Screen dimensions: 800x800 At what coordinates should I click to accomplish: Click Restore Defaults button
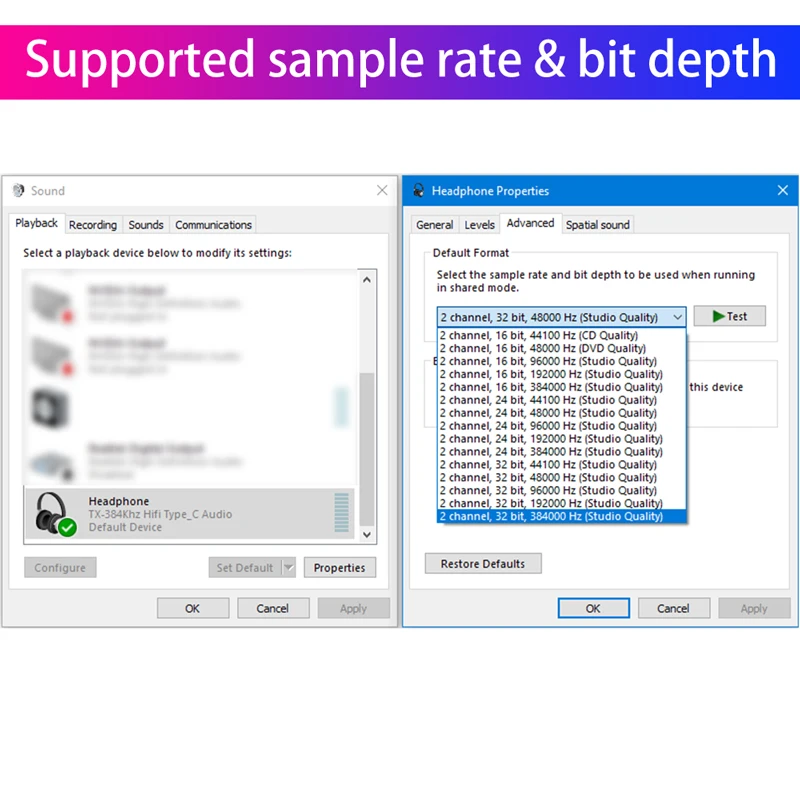pos(483,563)
